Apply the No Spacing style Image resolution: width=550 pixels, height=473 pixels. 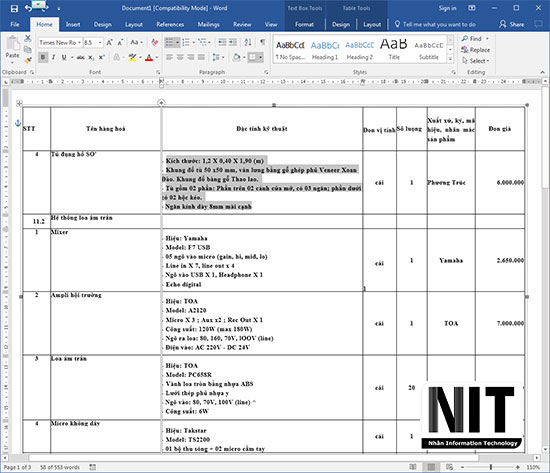[290, 50]
